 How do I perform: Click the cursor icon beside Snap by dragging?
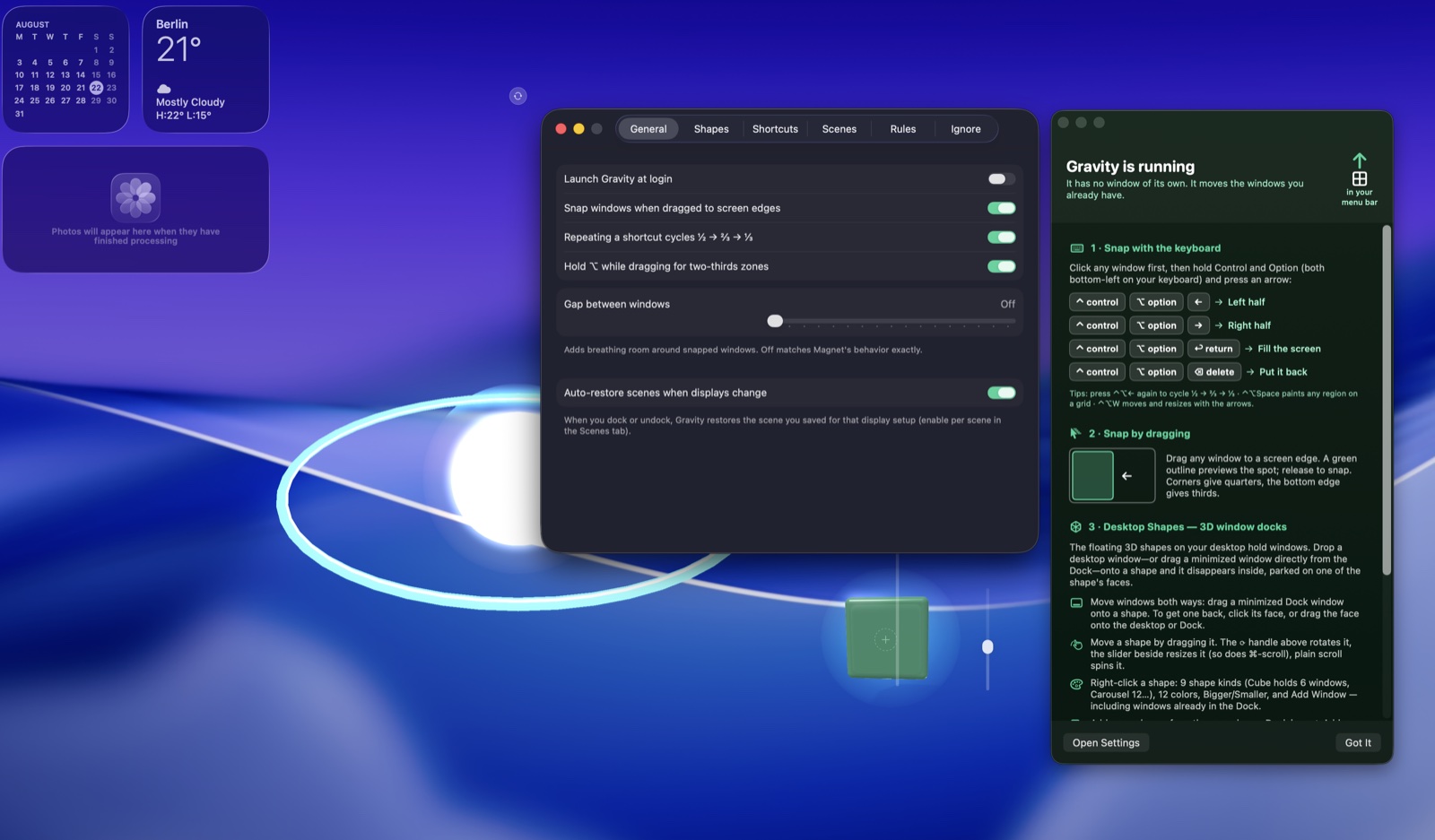pos(1075,434)
